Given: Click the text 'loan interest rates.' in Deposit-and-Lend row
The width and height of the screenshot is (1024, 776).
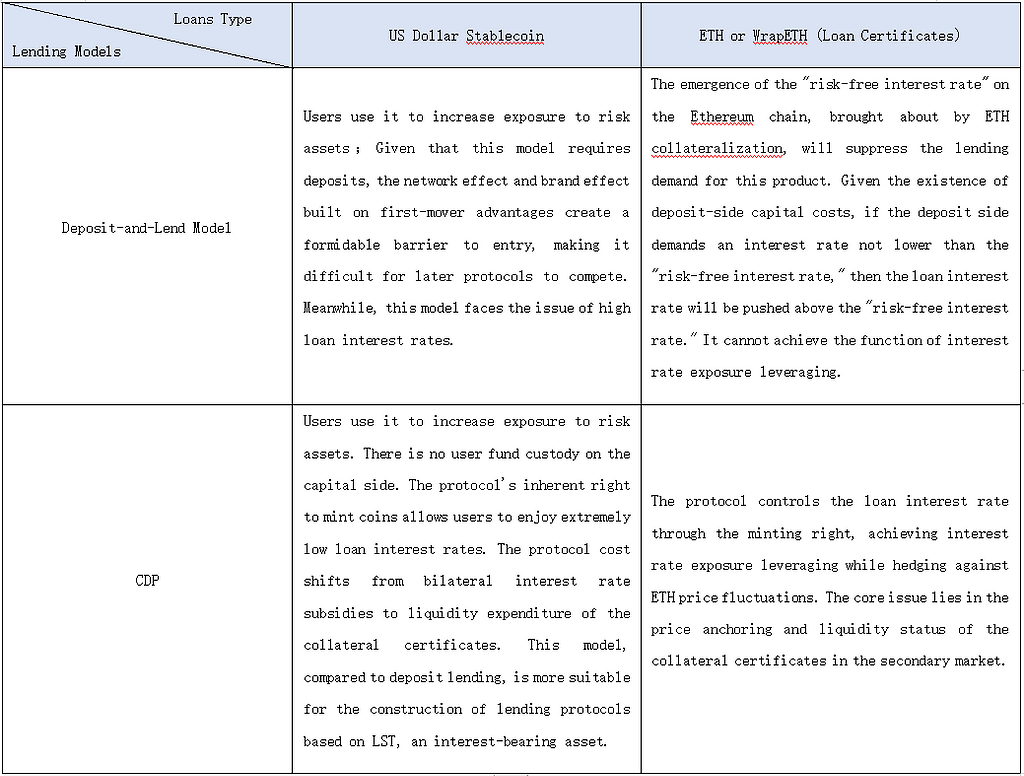Looking at the screenshot, I should click(378, 340).
